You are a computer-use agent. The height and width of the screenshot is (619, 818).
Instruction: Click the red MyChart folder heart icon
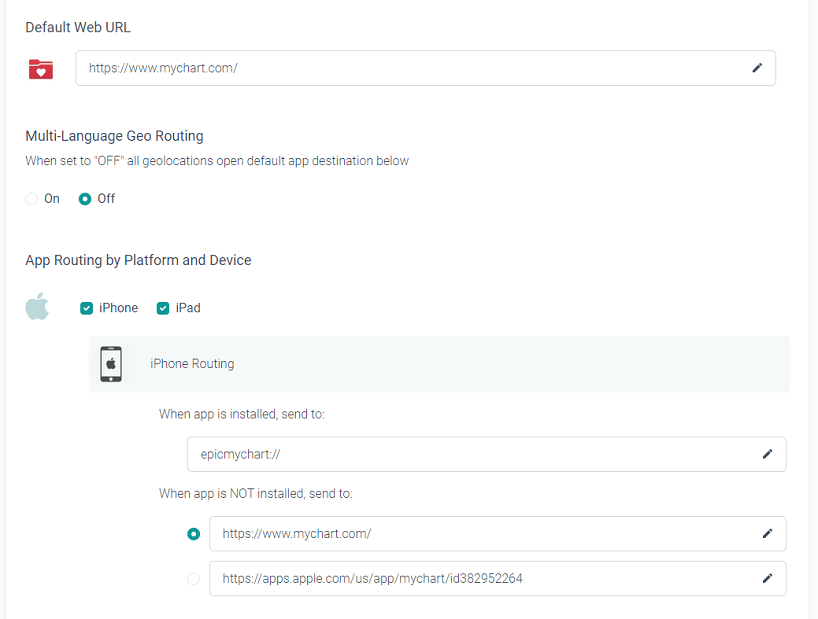(x=41, y=69)
